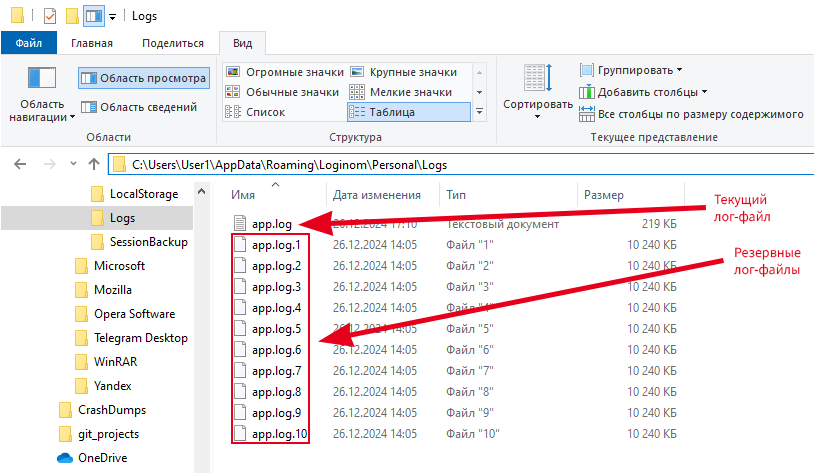Select the app.log.8 file
This screenshot has height=473, width=814.
(276, 392)
